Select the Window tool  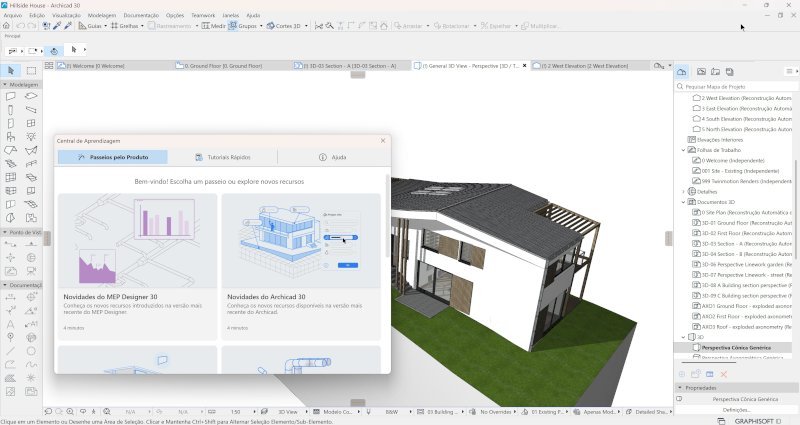click(31, 123)
